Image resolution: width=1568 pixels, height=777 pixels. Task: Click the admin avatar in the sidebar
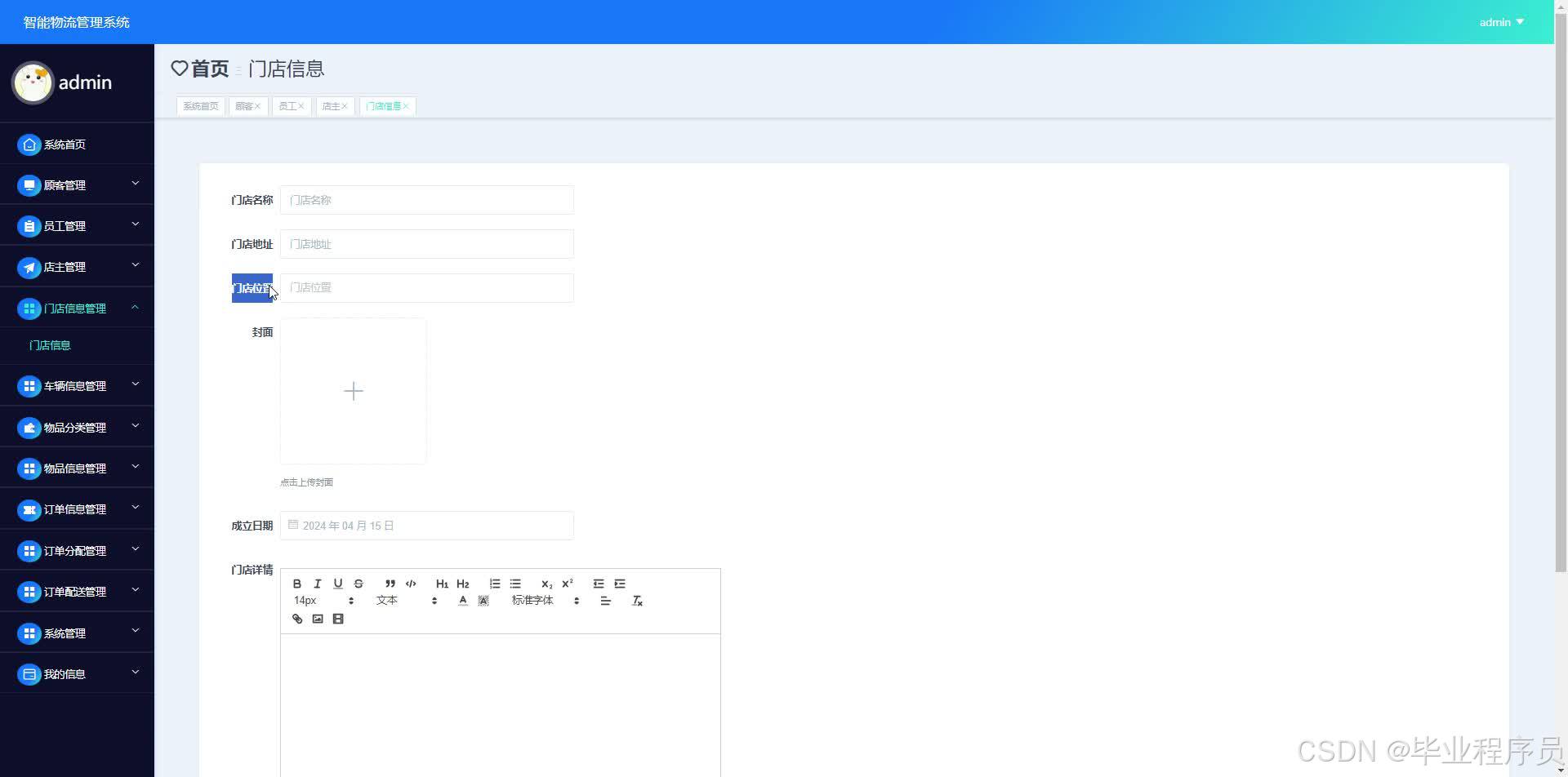point(33,82)
